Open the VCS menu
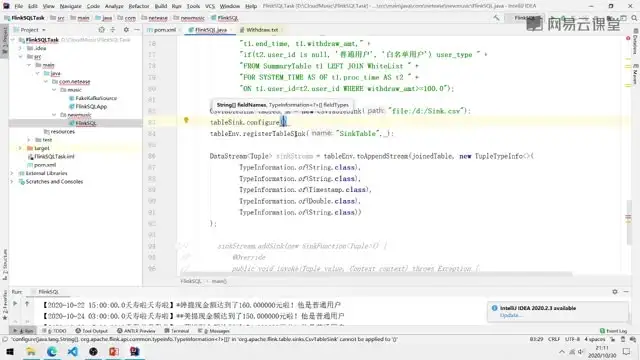 click(x=210, y=6)
